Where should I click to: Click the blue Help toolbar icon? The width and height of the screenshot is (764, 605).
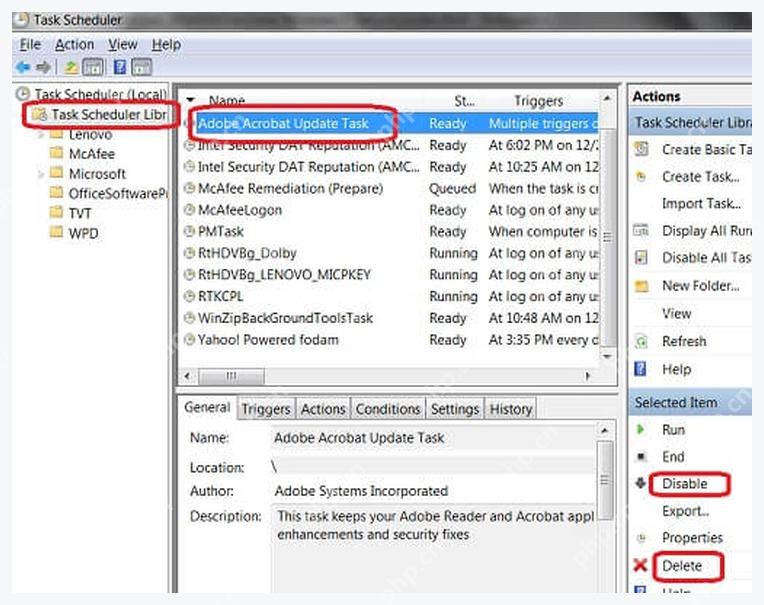coord(119,67)
